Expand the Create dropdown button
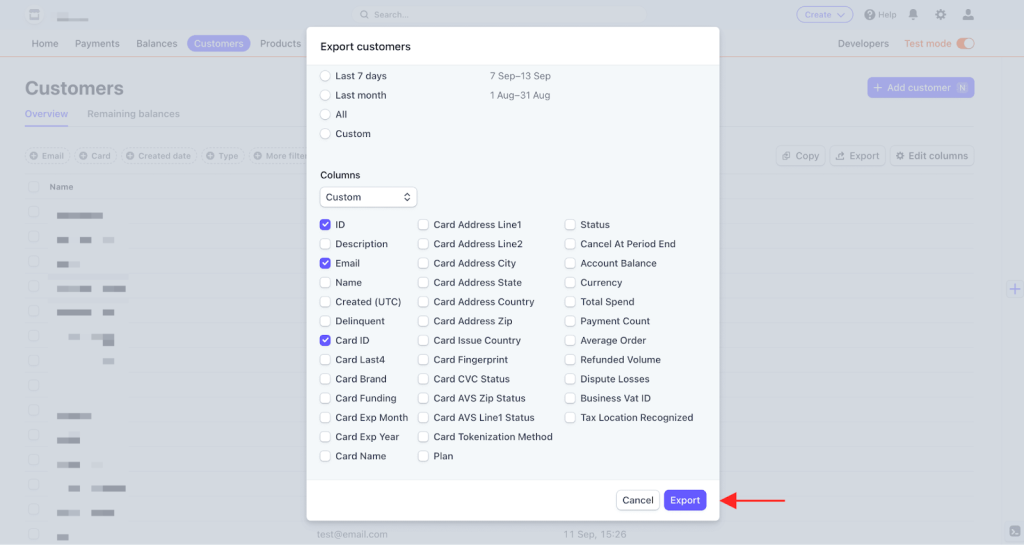 click(x=824, y=15)
